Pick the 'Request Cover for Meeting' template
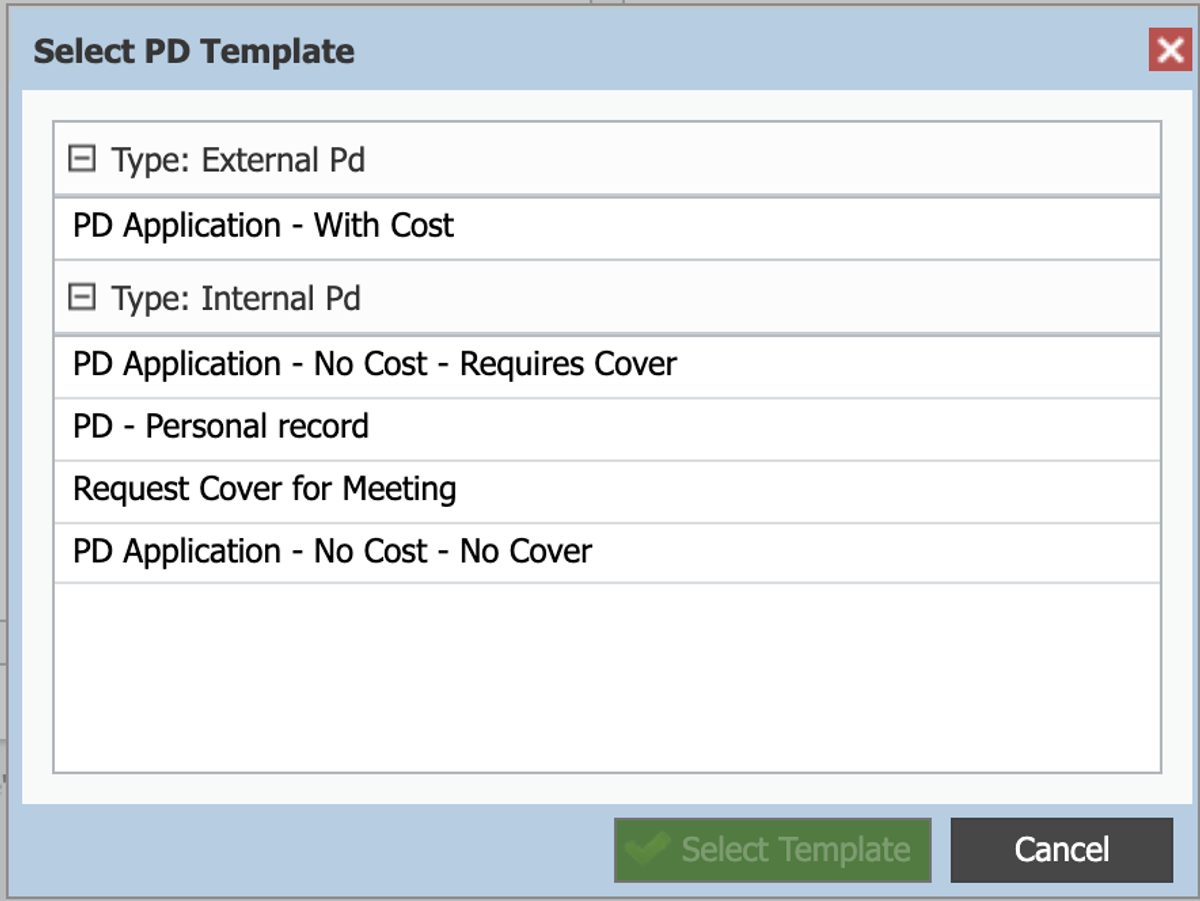This screenshot has width=1200, height=901. coord(264,490)
